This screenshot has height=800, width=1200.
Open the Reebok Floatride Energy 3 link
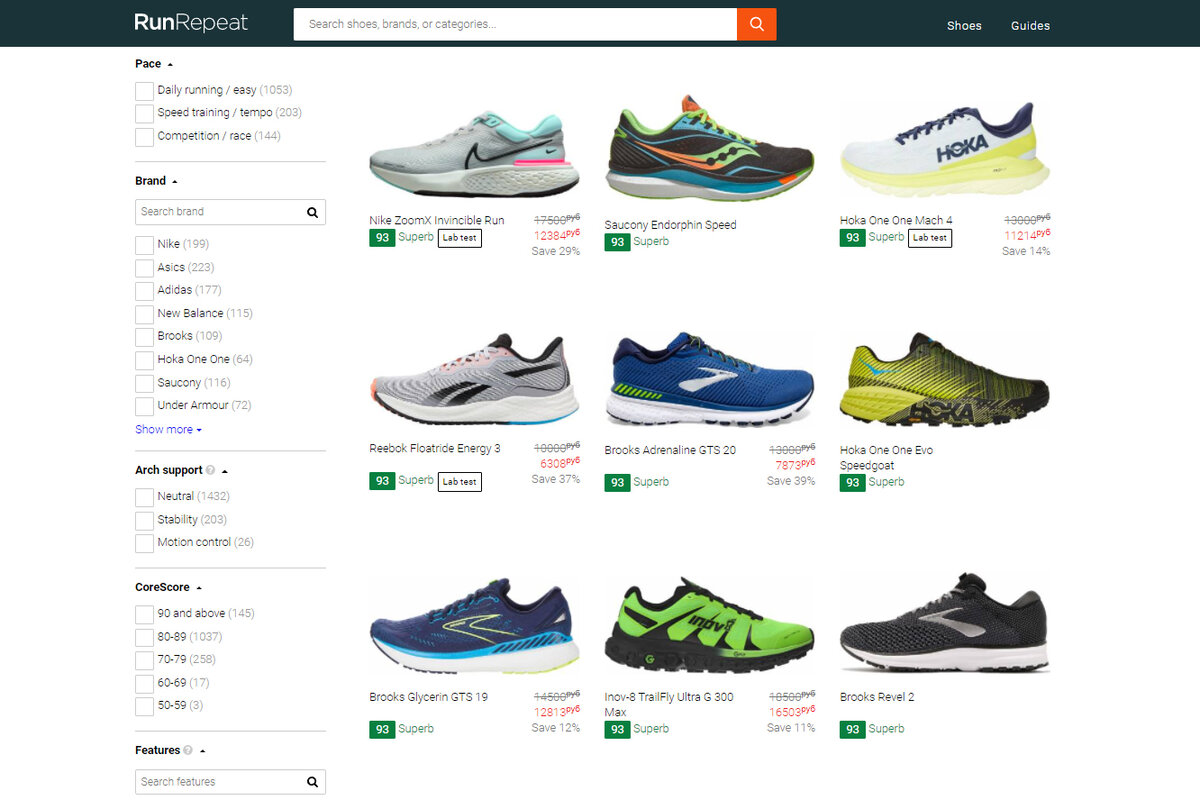(x=435, y=448)
